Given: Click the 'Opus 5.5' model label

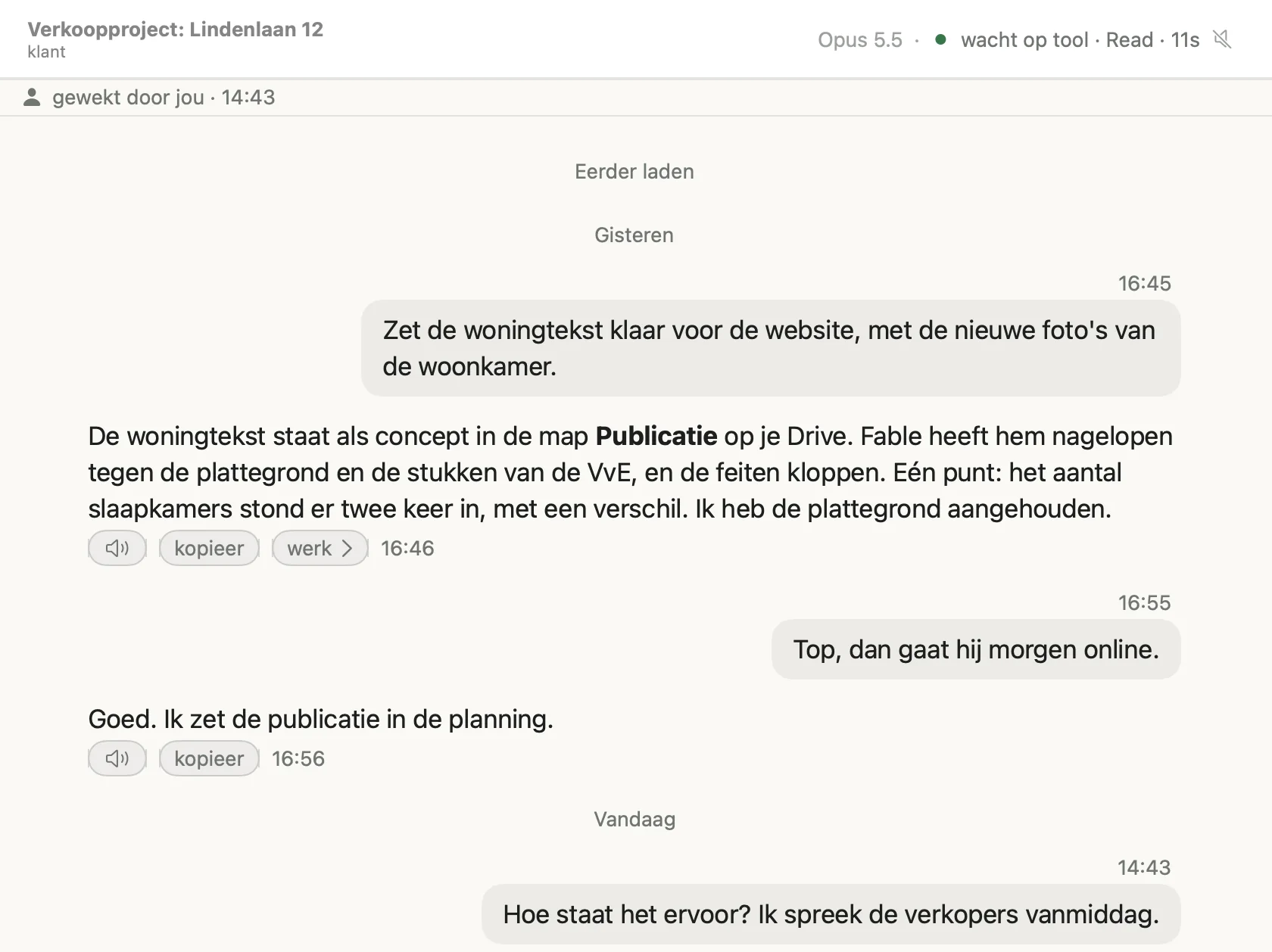Looking at the screenshot, I should click(x=860, y=40).
